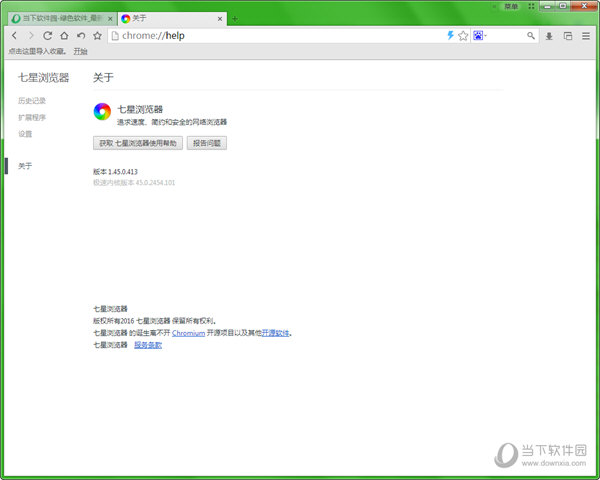Click the 报告问题 button
The height and width of the screenshot is (480, 600).
pos(207,143)
